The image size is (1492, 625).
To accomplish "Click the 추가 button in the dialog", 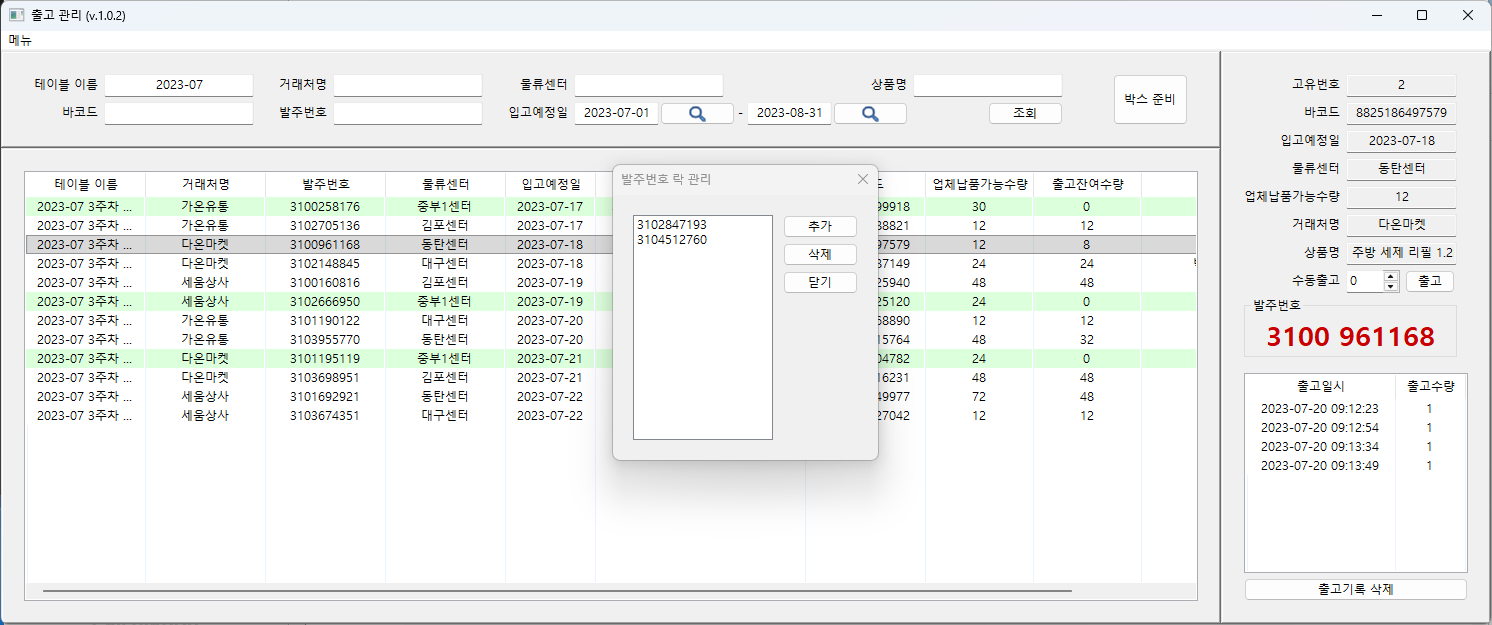I will point(820,226).
